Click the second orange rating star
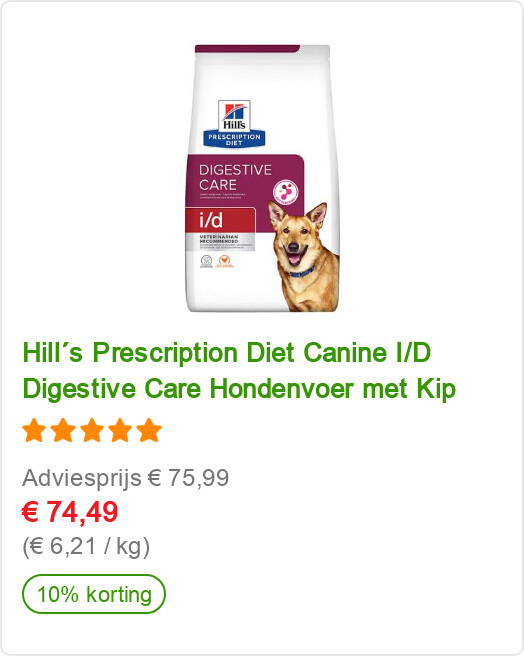Image resolution: width=524 pixels, height=656 pixels. point(63,430)
